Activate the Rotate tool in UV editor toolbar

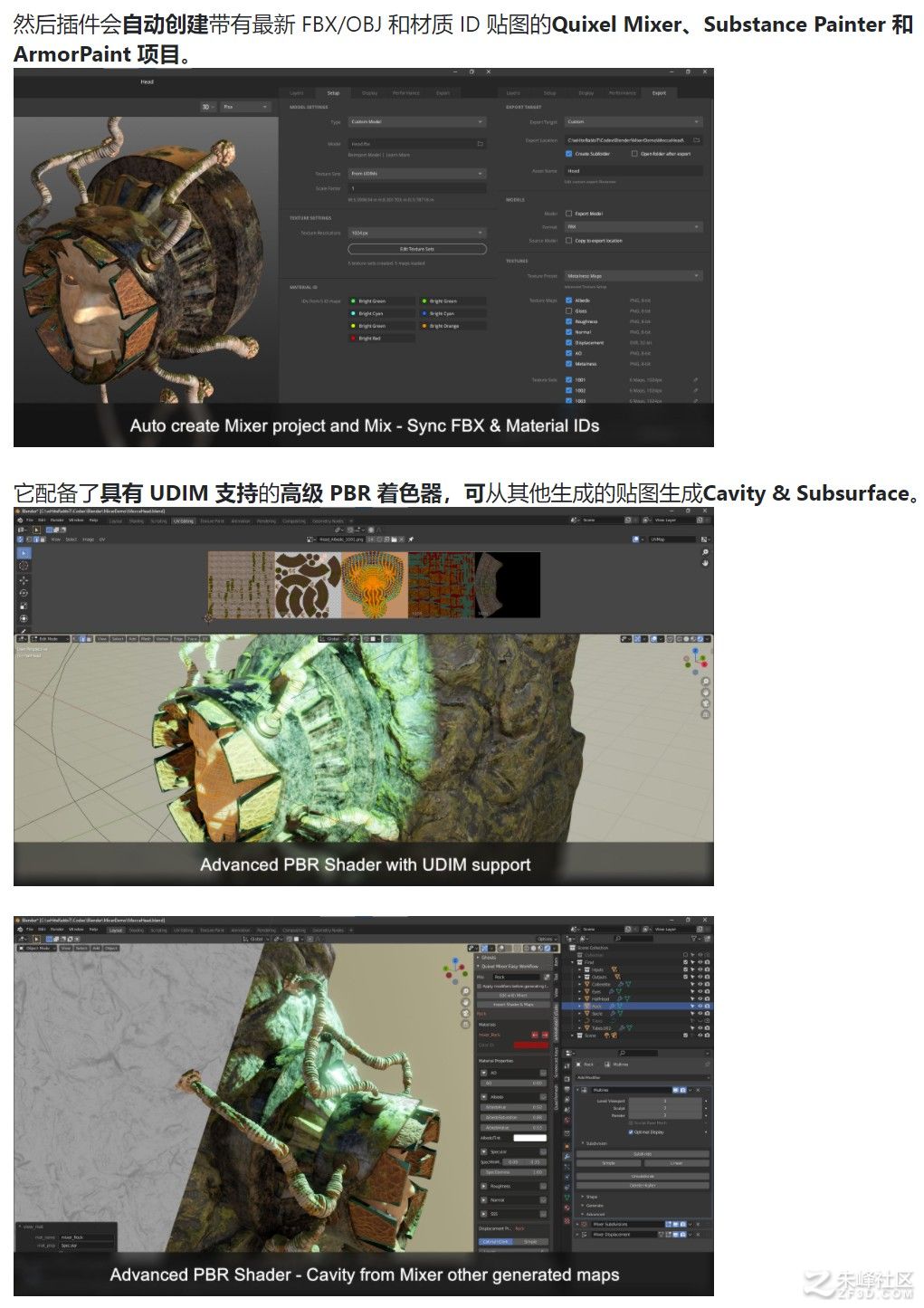click(x=24, y=593)
